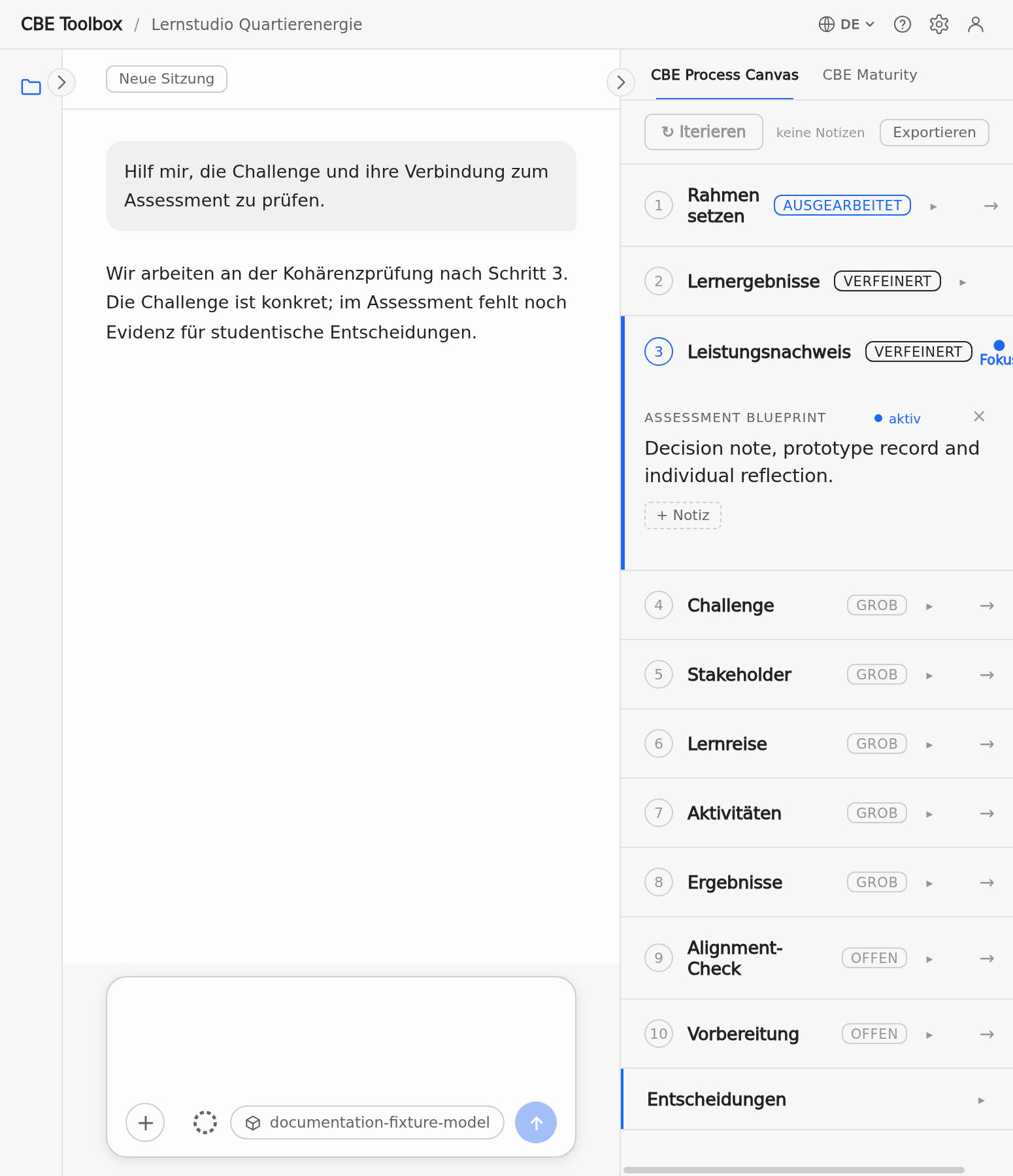Expand the Rahmen setzen disclosure triangle
The height and width of the screenshot is (1176, 1013).
coord(933,206)
